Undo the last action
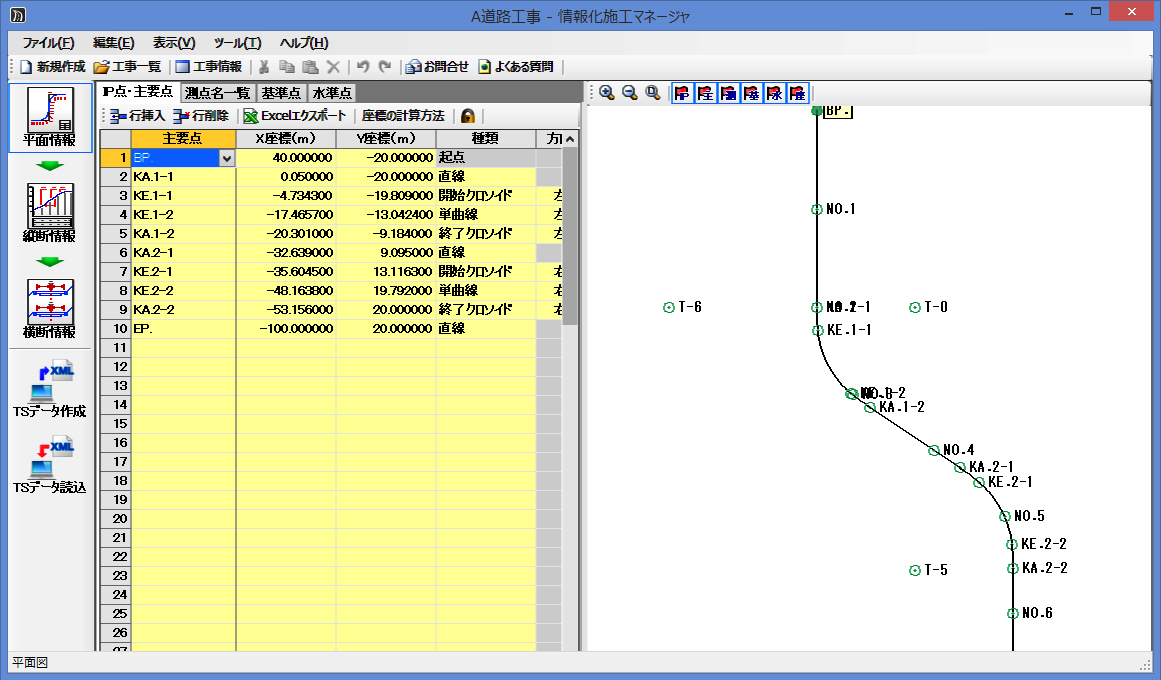Viewport: 1161px width, 680px height. 363,67
